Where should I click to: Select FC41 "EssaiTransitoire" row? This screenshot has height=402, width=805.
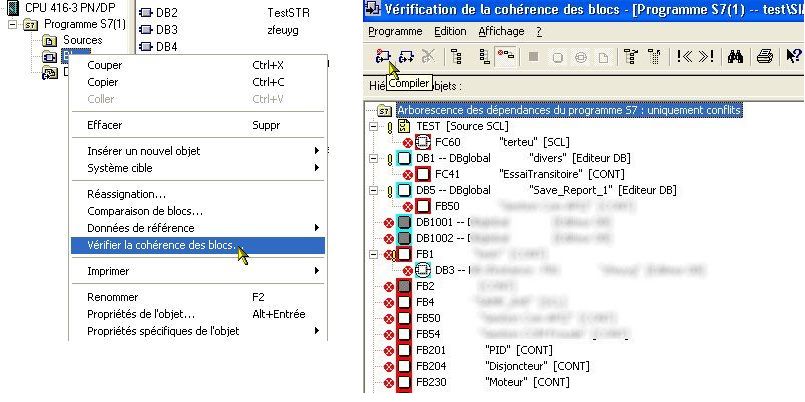point(530,175)
